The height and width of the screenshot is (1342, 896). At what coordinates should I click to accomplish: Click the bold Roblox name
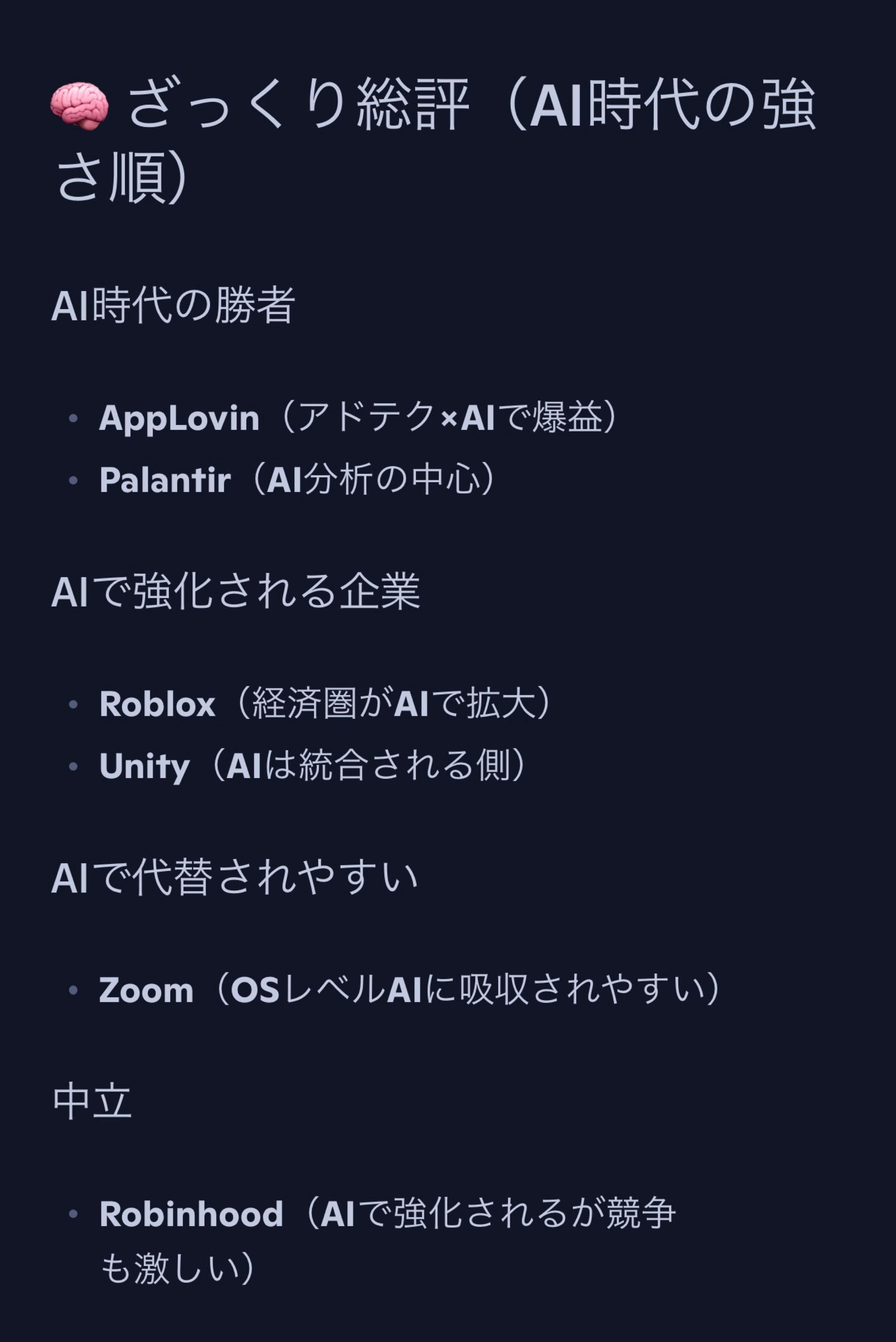click(x=157, y=703)
